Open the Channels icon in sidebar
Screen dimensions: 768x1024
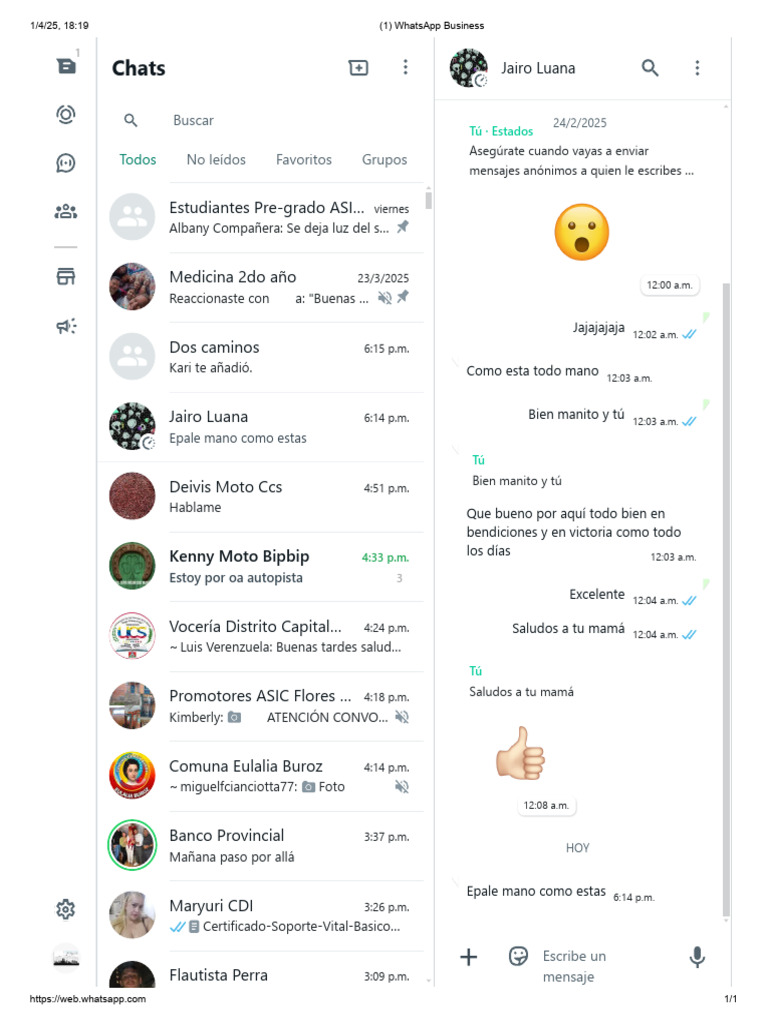(x=65, y=163)
